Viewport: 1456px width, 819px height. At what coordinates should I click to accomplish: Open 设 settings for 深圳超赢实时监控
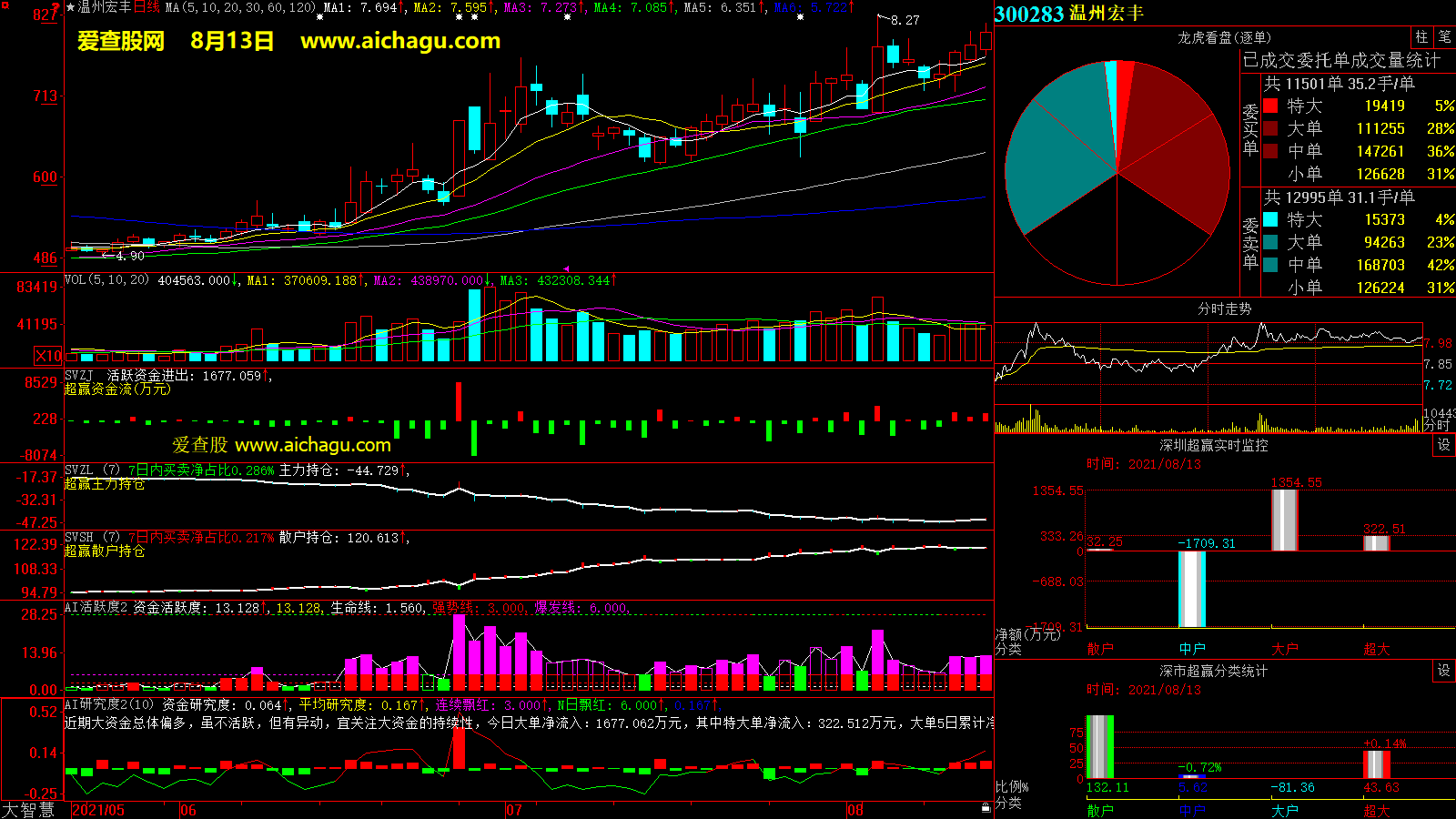(x=1443, y=444)
